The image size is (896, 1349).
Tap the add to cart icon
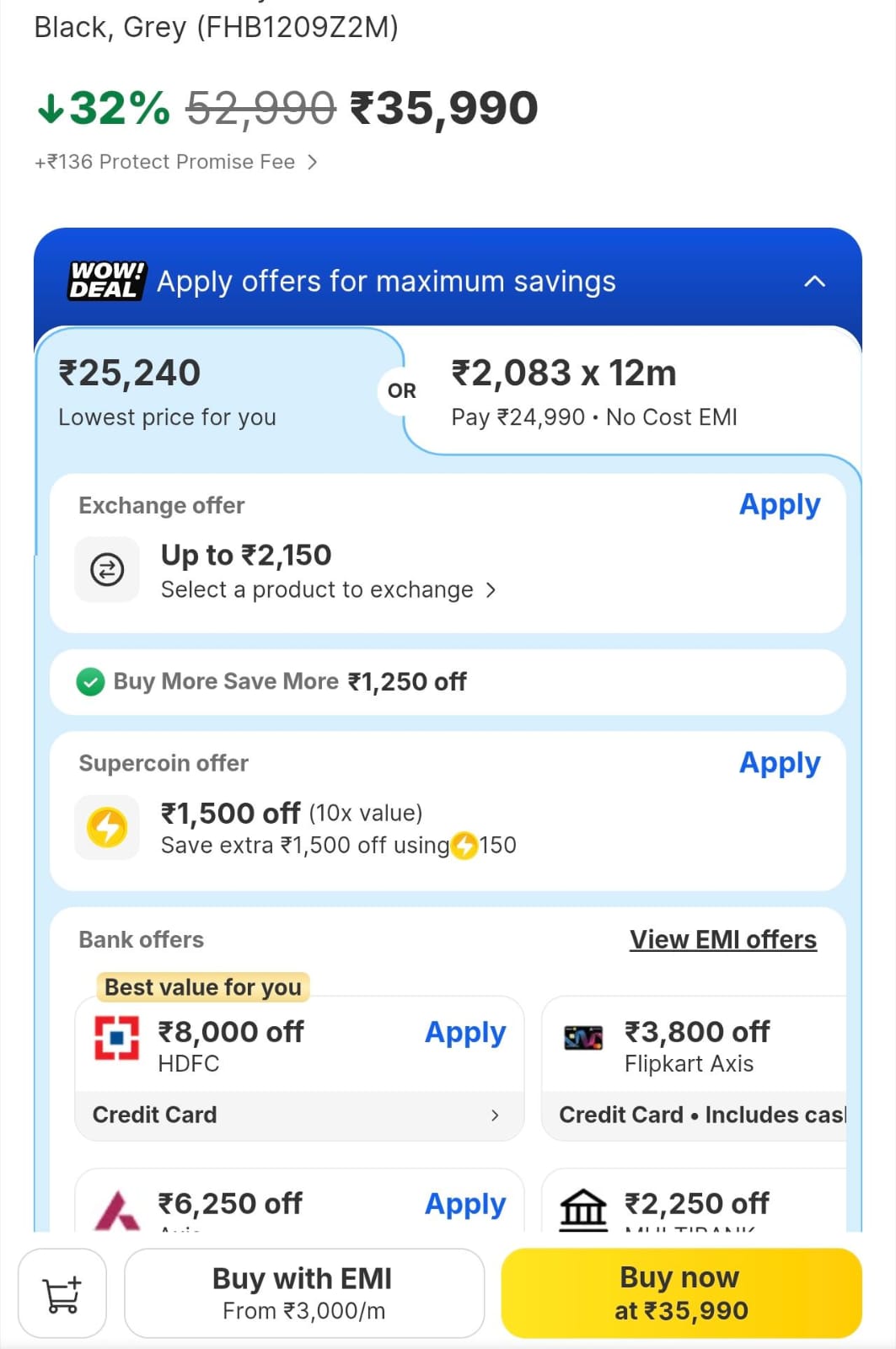[62, 1293]
